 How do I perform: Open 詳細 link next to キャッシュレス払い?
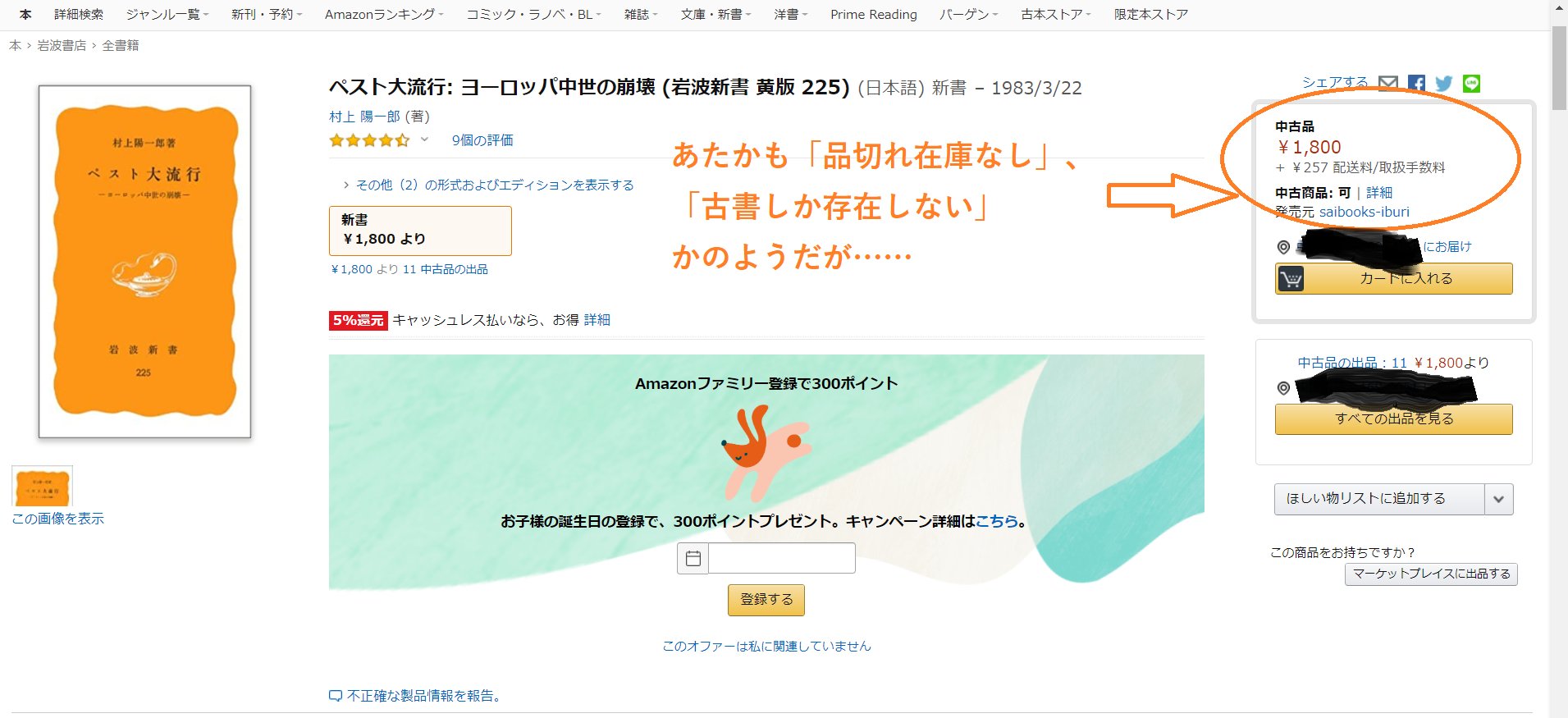[x=597, y=320]
